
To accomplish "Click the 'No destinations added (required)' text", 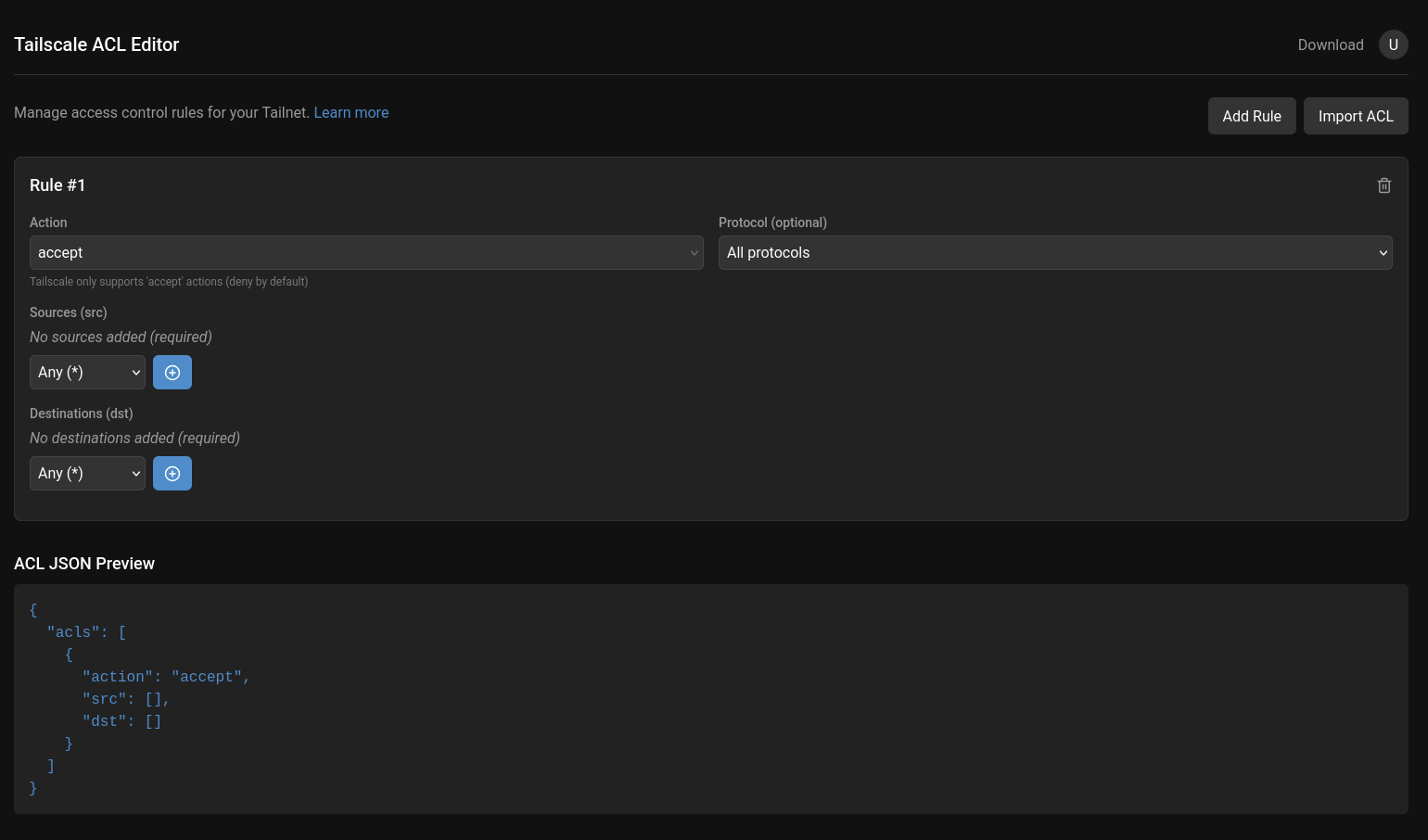I will click(134, 438).
